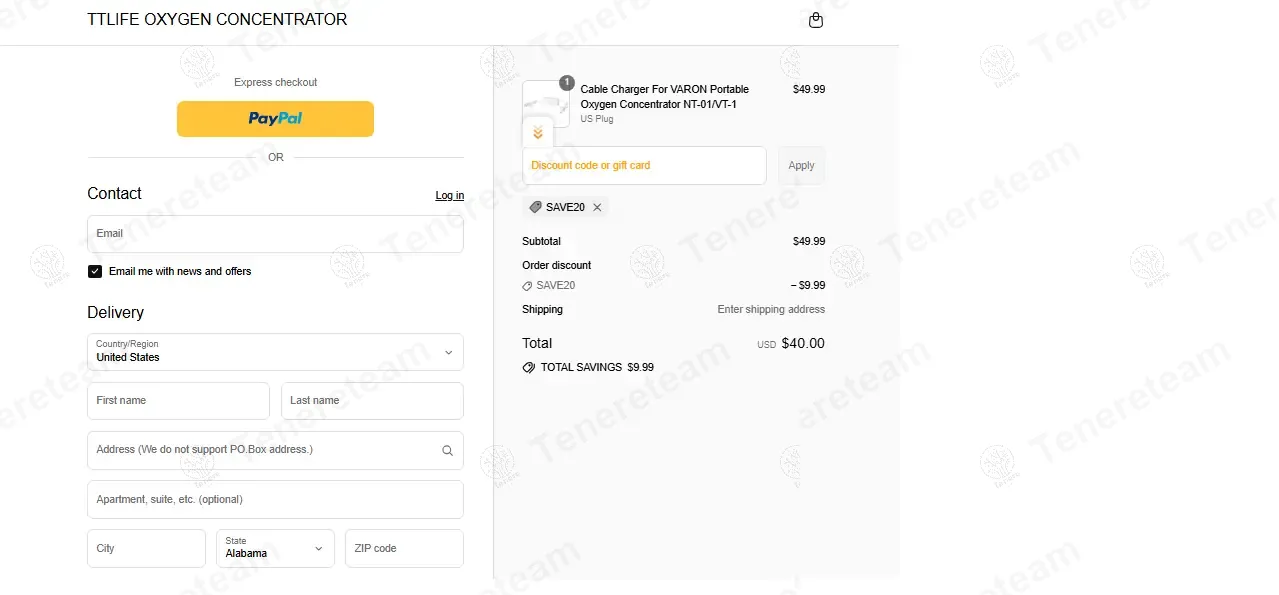Viewport: 1279px width, 595px height.
Task: Open the Country/Region dropdown
Action: [x=275, y=352]
